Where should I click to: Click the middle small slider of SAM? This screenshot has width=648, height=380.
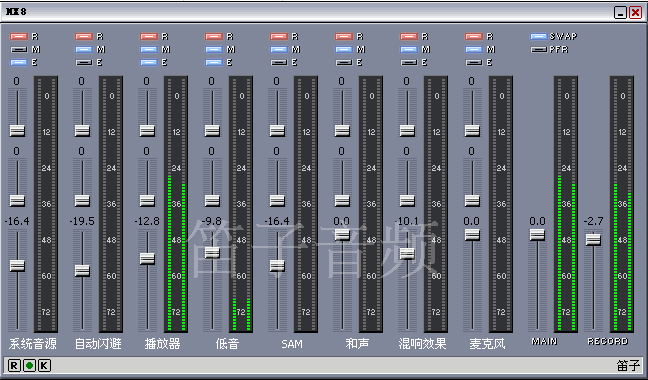pyautogui.click(x=277, y=201)
